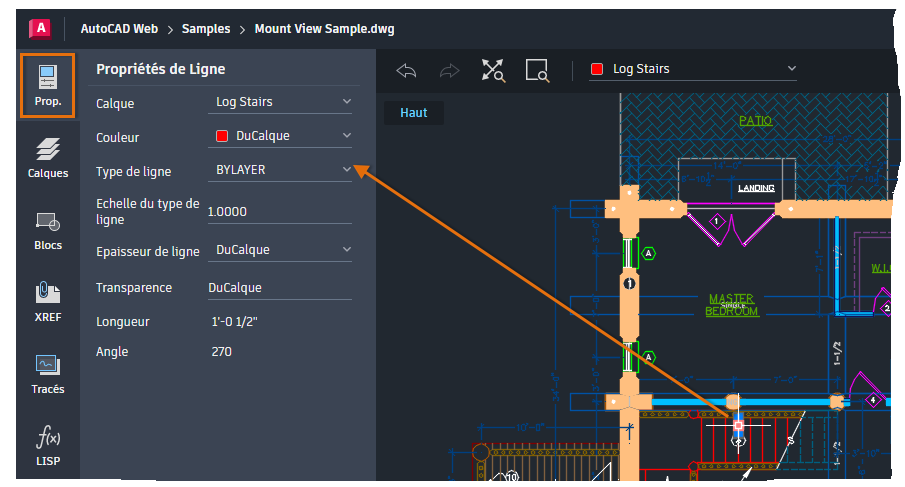Viewport: 905px width, 487px height.
Task: Click Mount View Sample.dwg breadcrumb
Action: [x=324, y=29]
